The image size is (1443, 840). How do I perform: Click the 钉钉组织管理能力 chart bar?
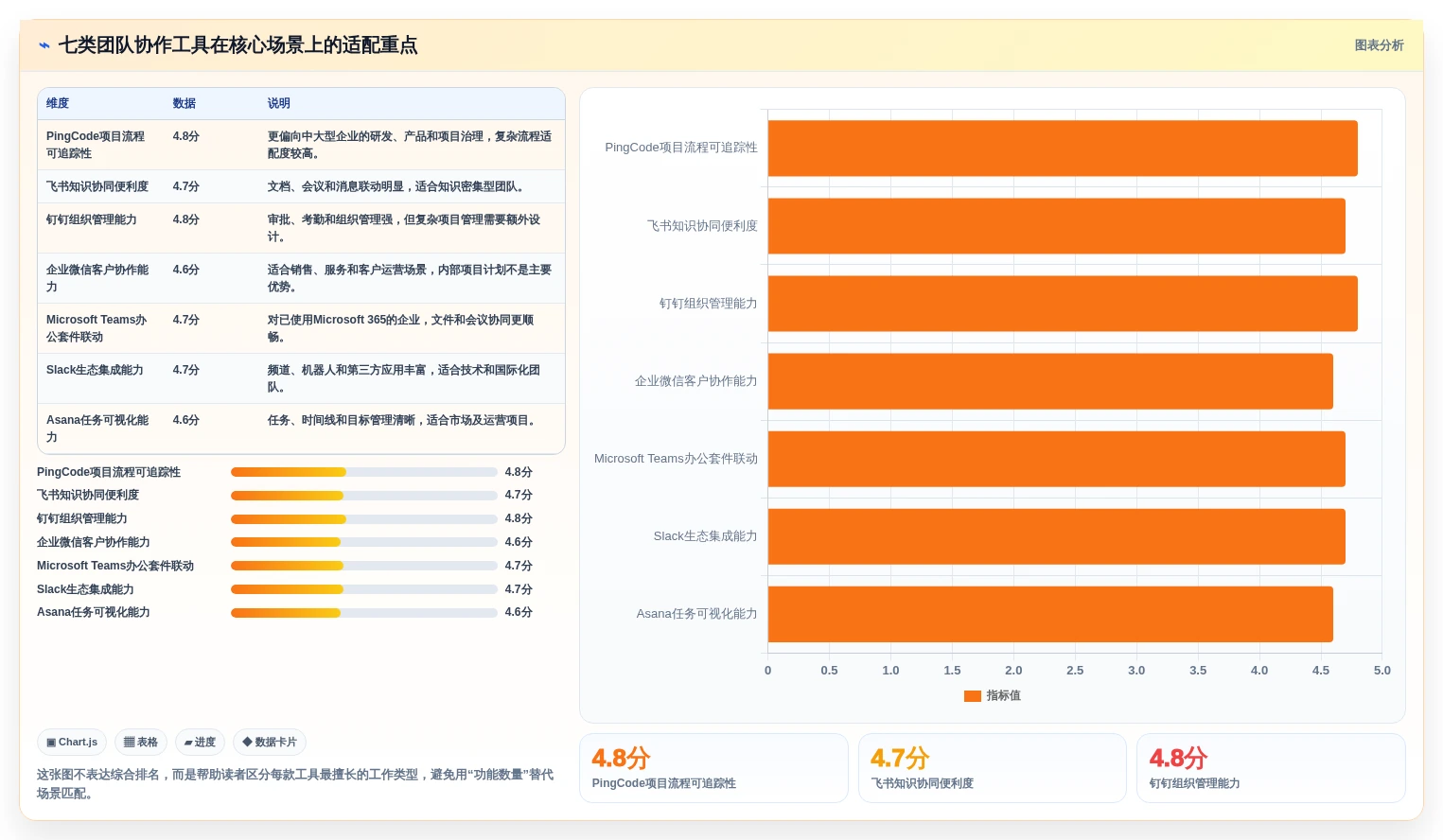1063,304
